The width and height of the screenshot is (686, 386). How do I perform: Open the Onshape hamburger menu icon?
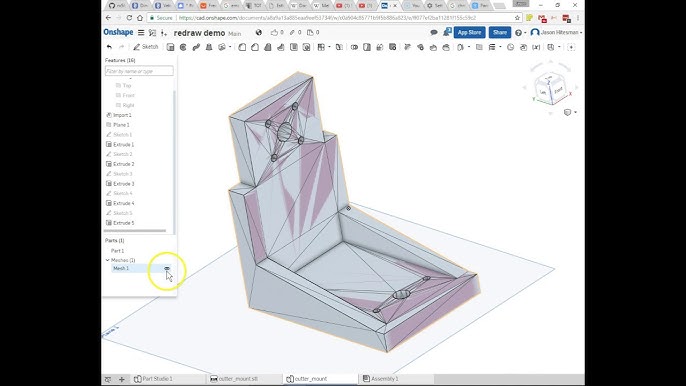pyautogui.click(x=141, y=32)
